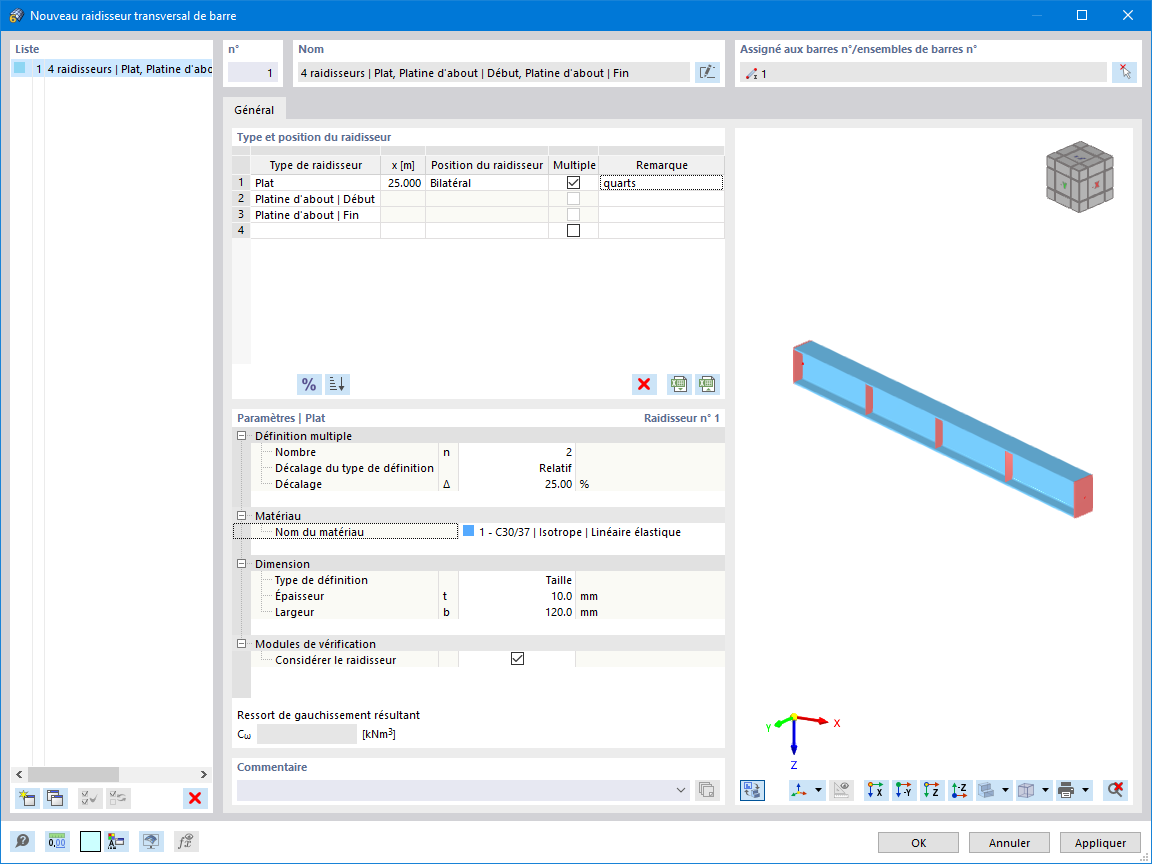Collapse the Modules de vérification section
This screenshot has width=1152, height=864.
coord(242,644)
